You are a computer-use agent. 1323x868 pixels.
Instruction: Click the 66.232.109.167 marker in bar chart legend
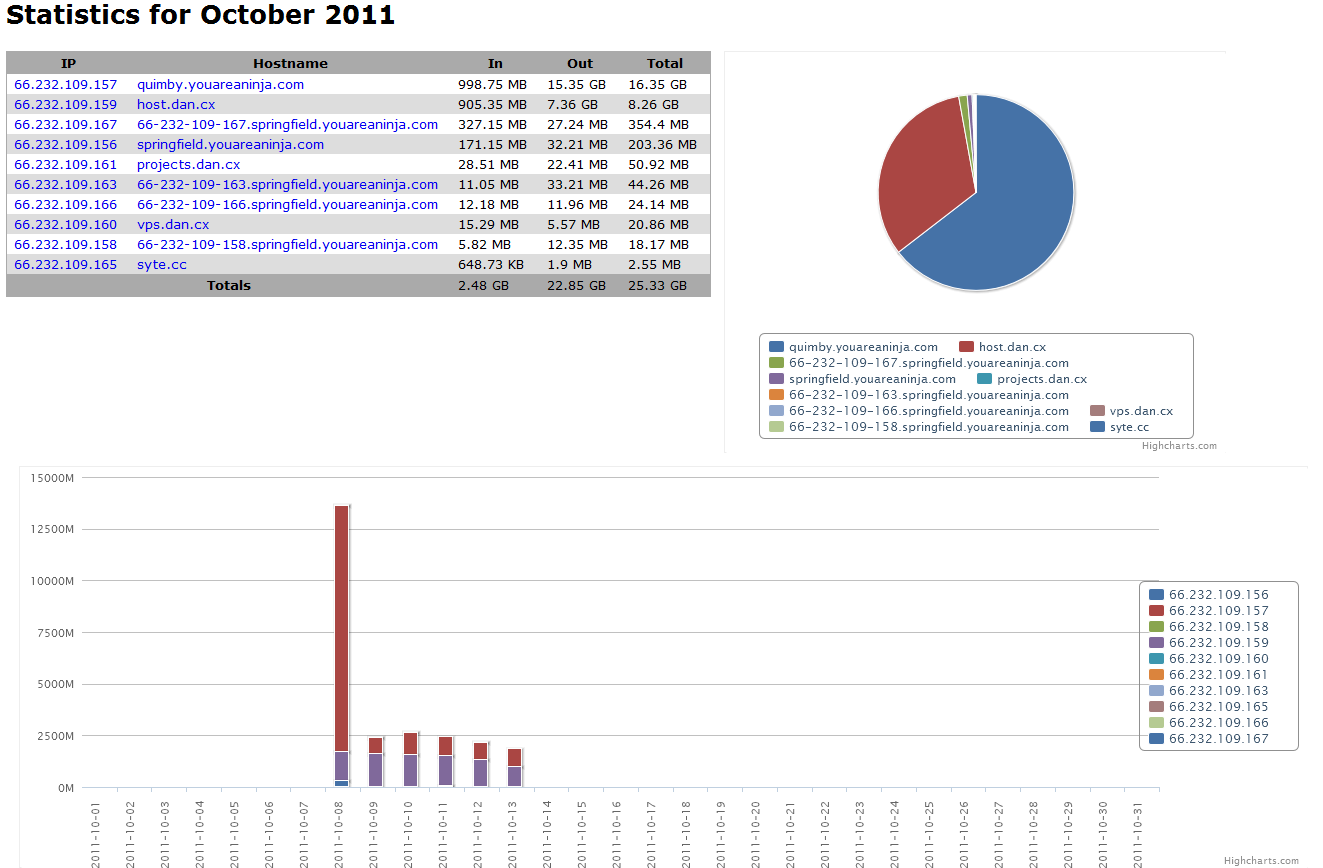1156,739
